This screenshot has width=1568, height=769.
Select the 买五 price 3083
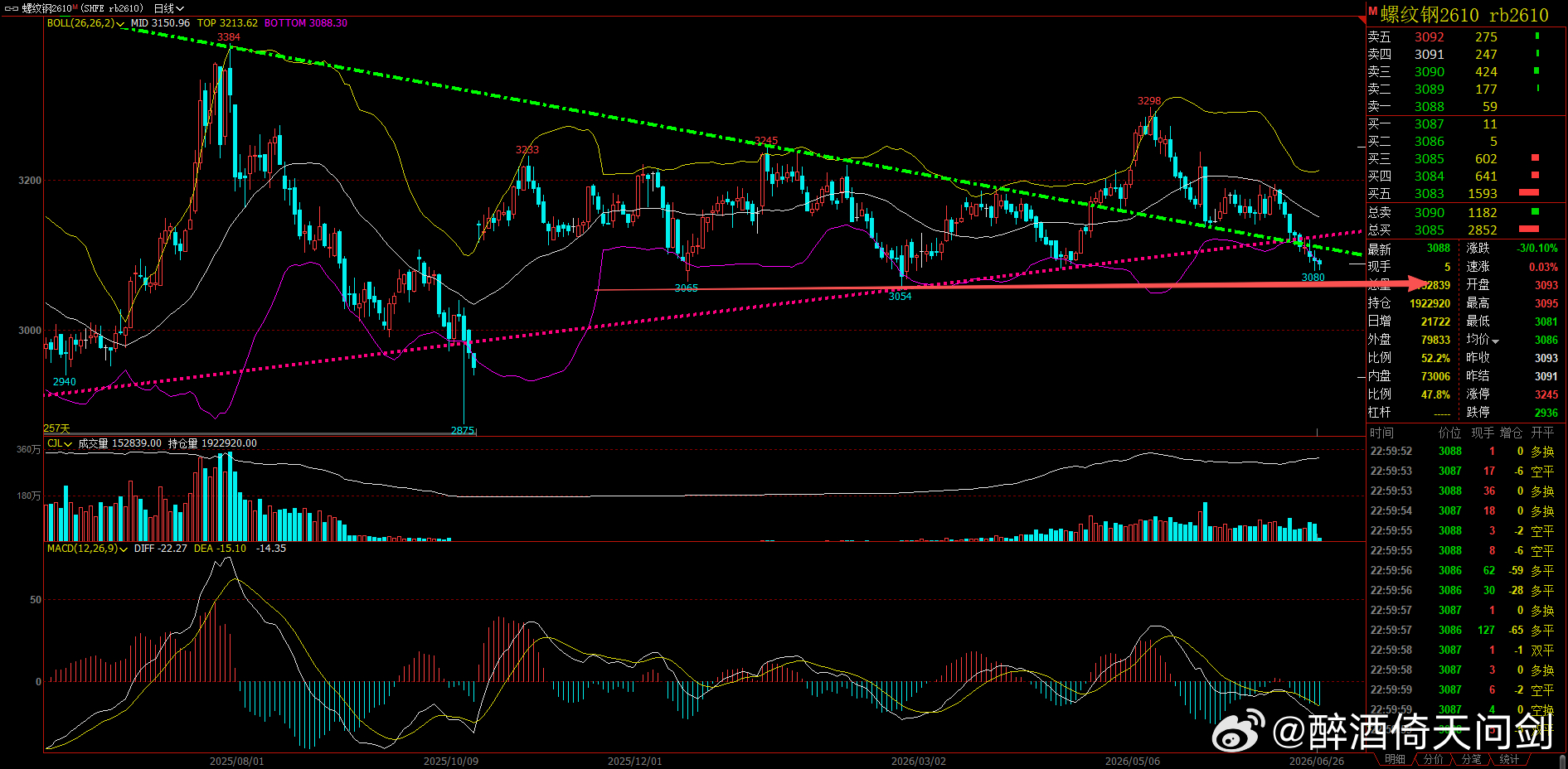coord(1430,194)
